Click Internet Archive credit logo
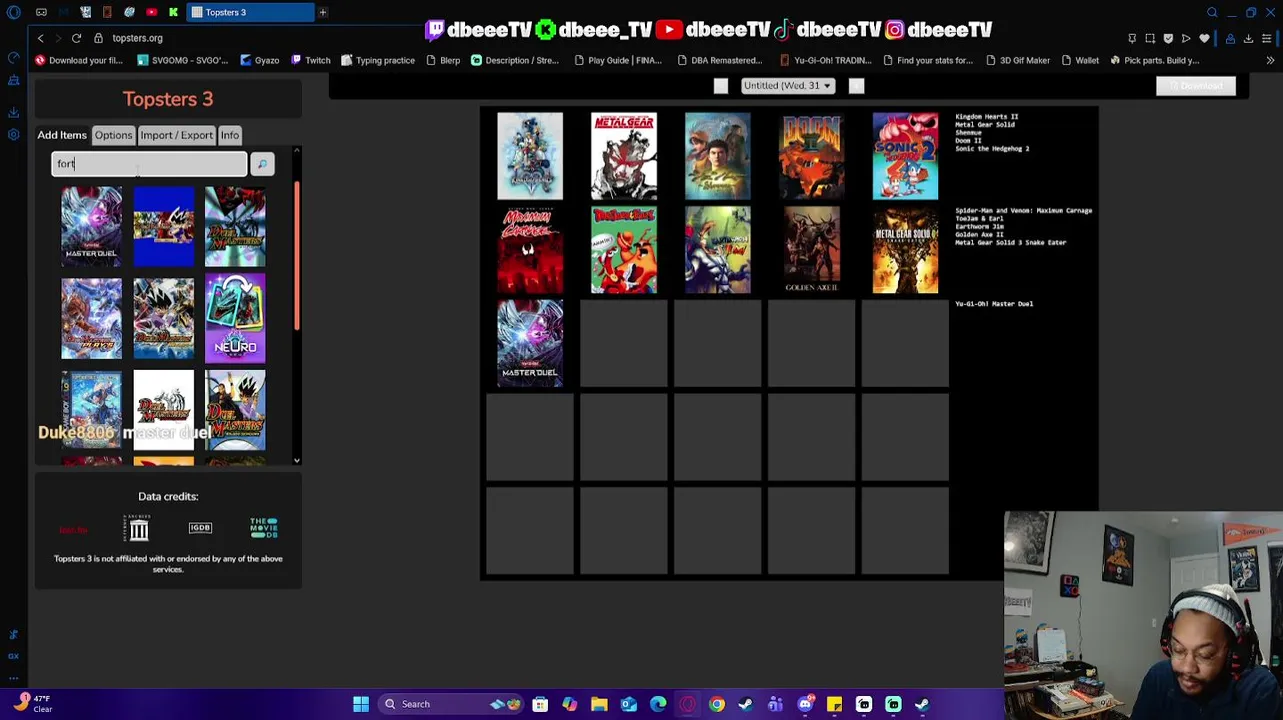 [x=138, y=528]
